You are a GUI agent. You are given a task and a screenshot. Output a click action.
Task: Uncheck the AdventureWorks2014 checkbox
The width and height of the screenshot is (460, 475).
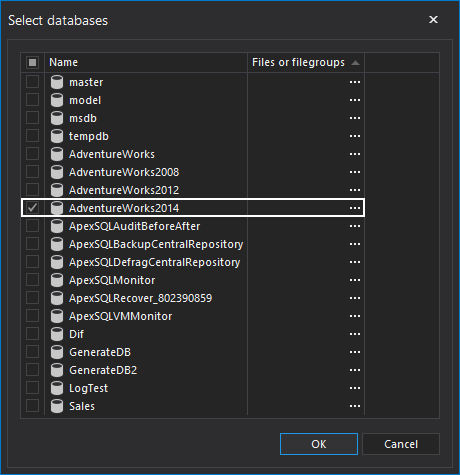pos(32,208)
